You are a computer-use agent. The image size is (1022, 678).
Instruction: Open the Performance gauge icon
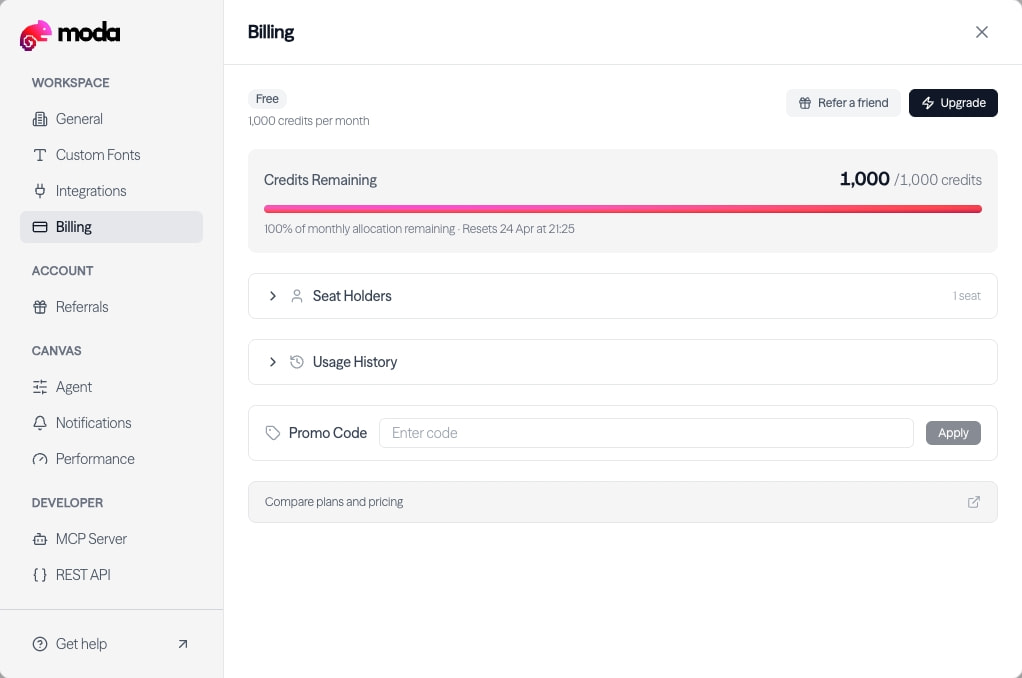[40, 459]
